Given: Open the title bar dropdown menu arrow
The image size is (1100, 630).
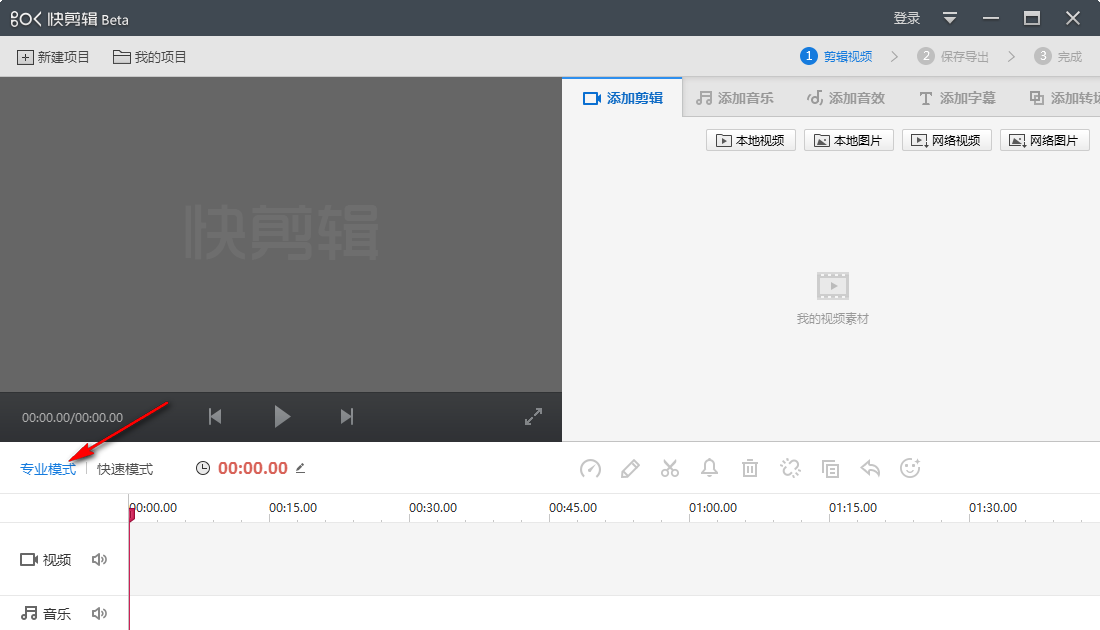Looking at the screenshot, I should click(950, 19).
